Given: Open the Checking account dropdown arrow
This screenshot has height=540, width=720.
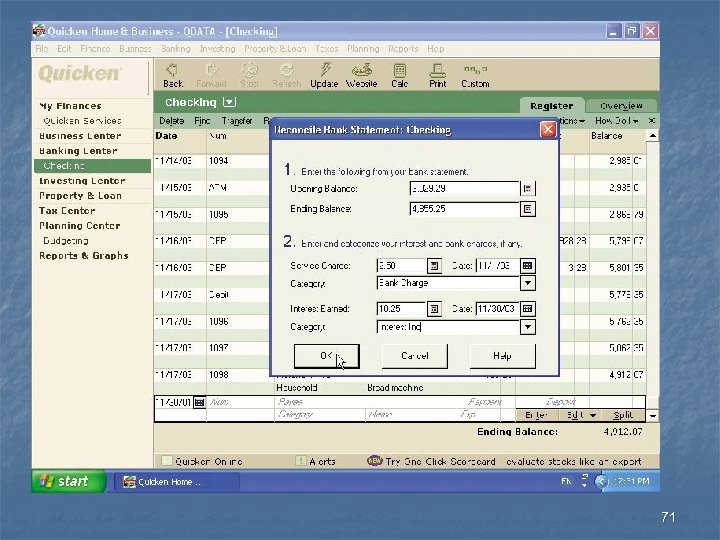Looking at the screenshot, I should pos(230,102).
